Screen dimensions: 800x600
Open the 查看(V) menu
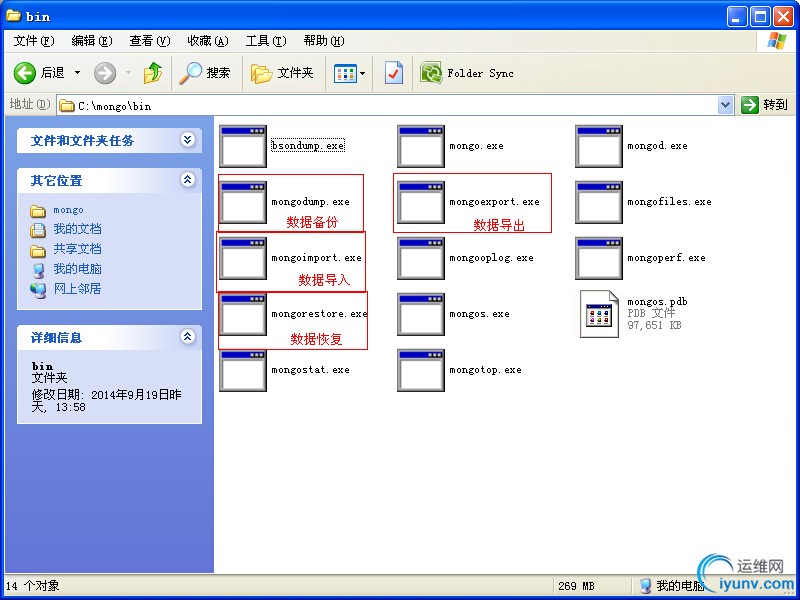(x=150, y=41)
